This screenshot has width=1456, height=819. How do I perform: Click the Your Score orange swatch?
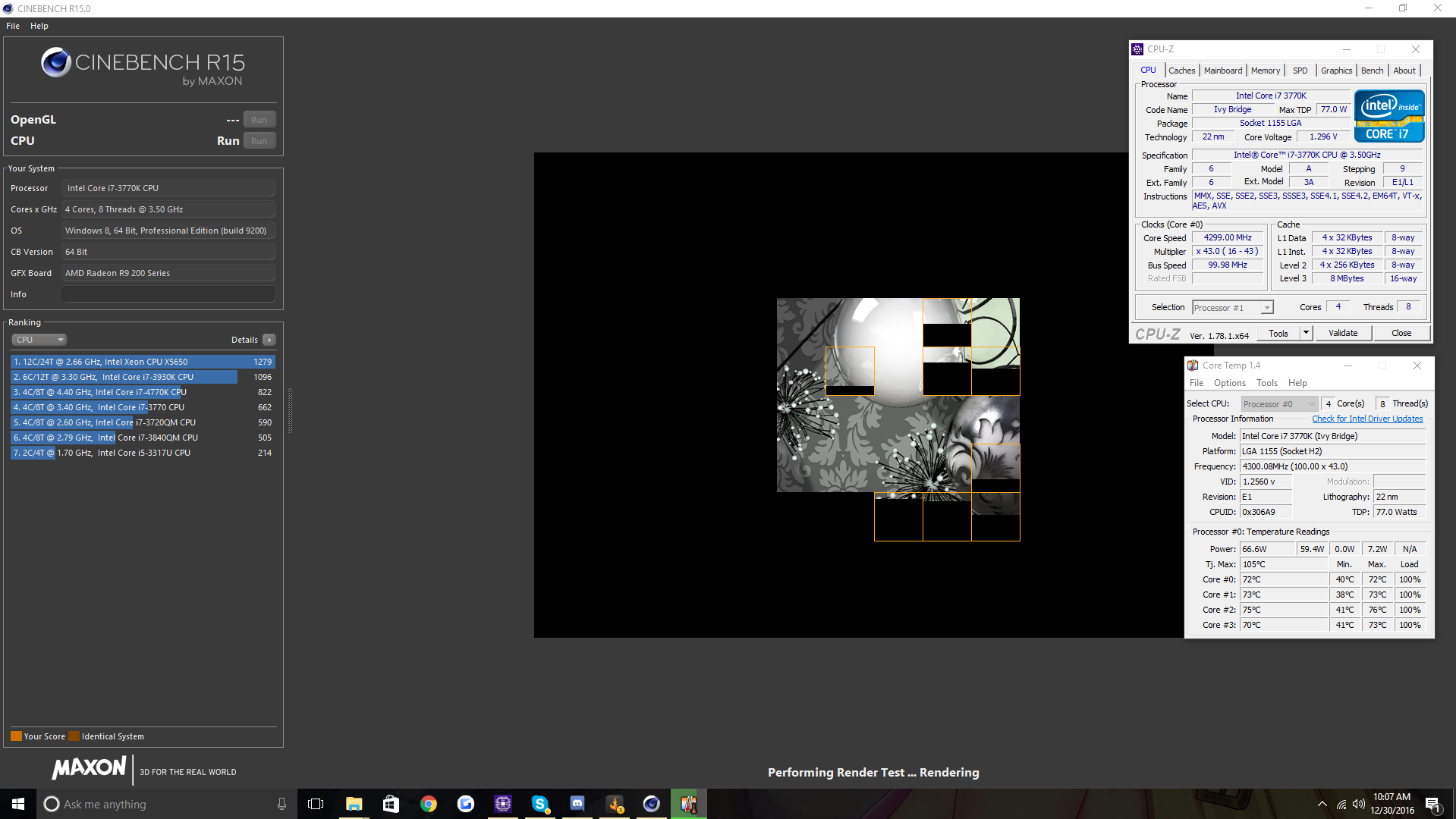pos(16,736)
